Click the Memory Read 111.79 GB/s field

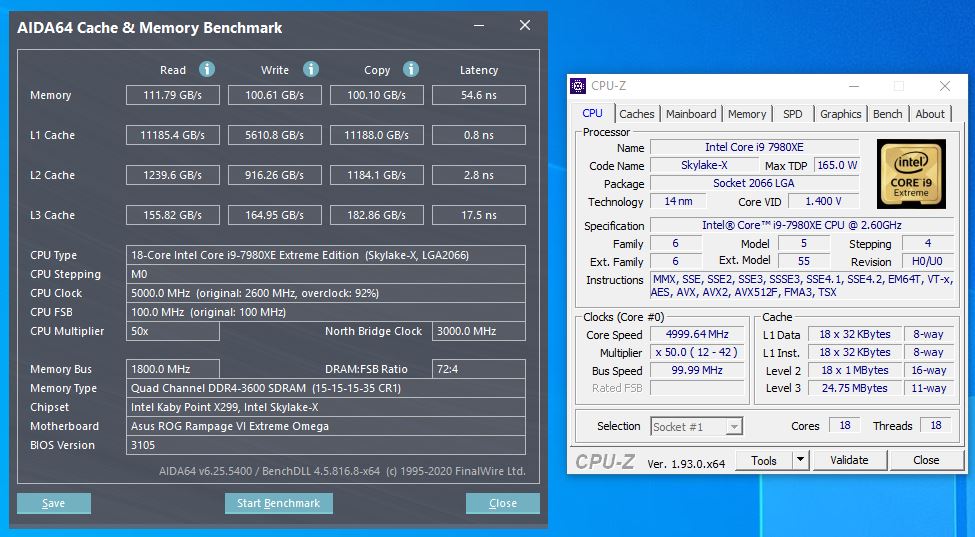point(173,95)
